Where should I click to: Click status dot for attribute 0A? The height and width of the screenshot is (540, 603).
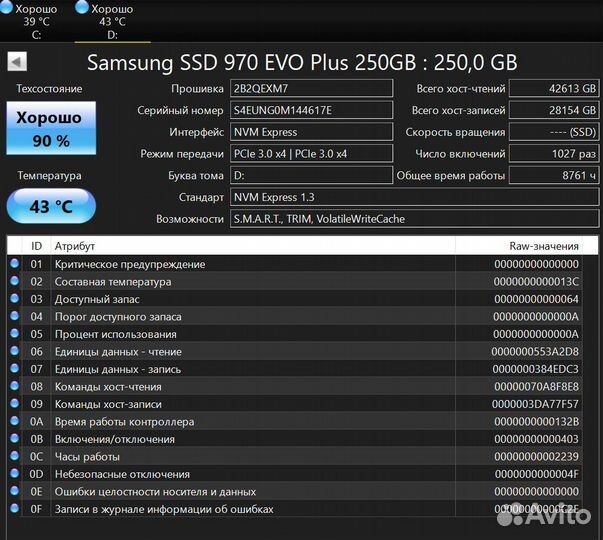click(x=15, y=421)
